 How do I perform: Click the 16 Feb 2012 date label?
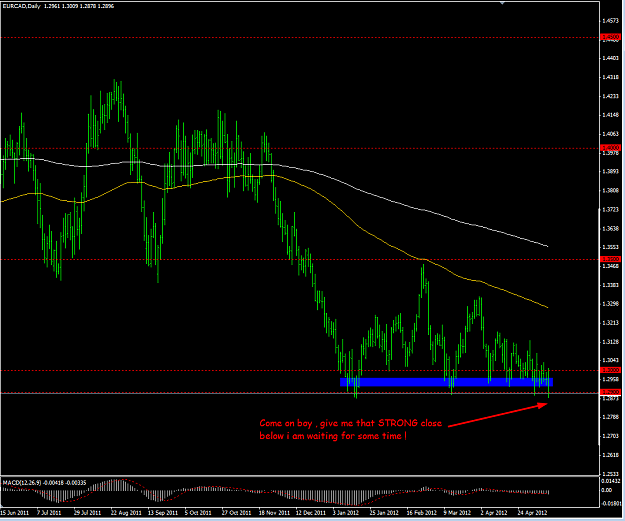coord(421,513)
